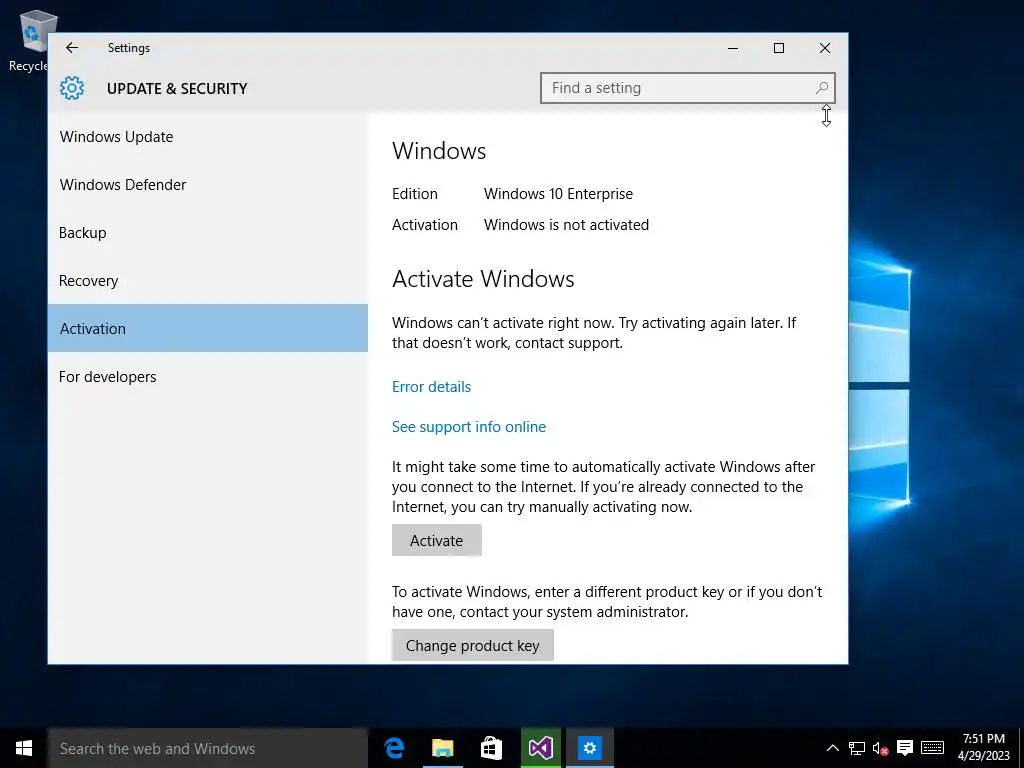Image resolution: width=1024 pixels, height=768 pixels.
Task: Click the Windows 10 Enterprise edition text
Action: [x=558, y=194]
